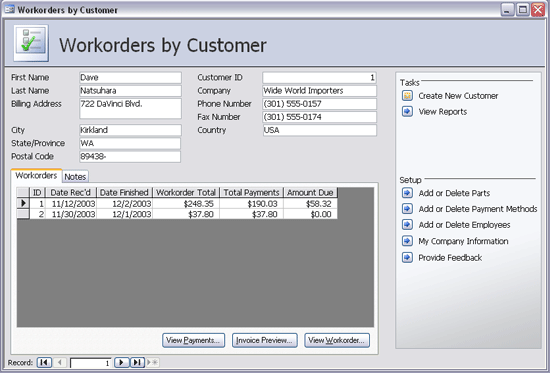Open the Create New Customer link
Image resolution: width=550 pixels, height=373 pixels.
pyautogui.click(x=458, y=96)
